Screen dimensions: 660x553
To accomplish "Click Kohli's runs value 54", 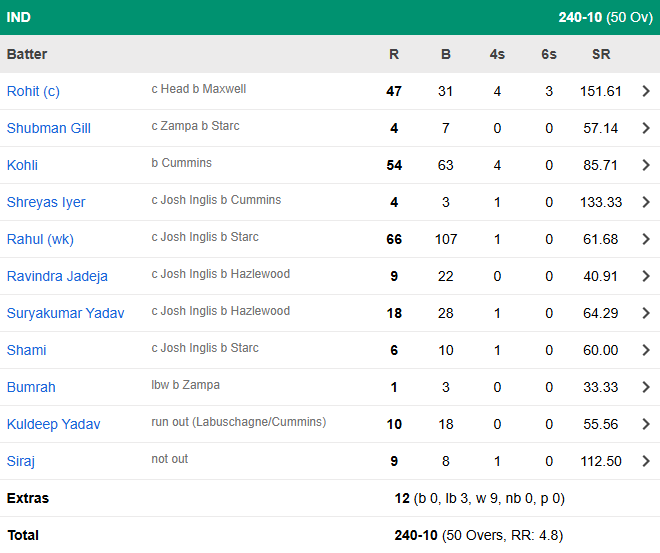I will point(394,165).
